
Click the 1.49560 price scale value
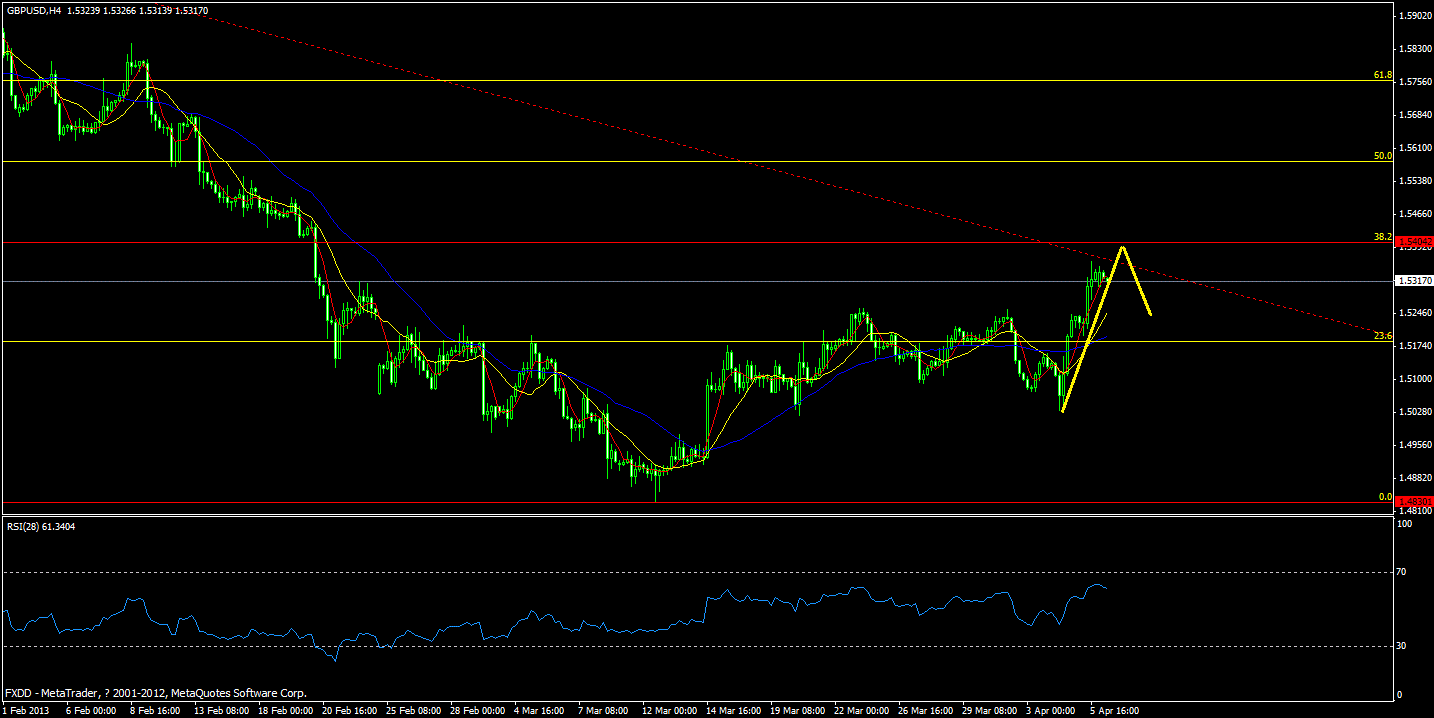pos(1416,445)
